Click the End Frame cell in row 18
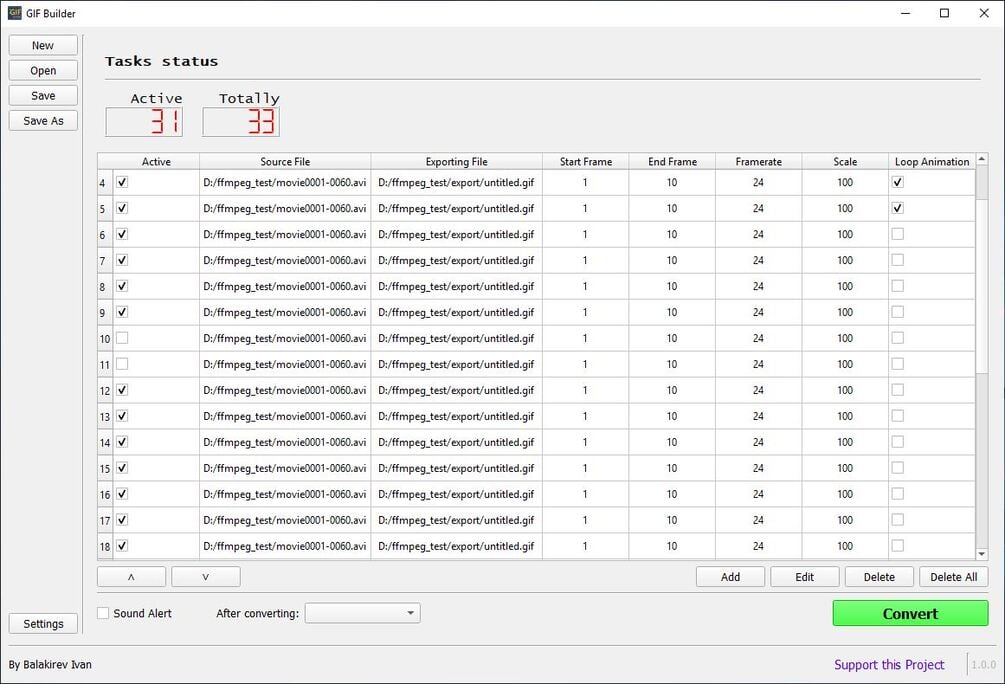This screenshot has height=684, width=1005. point(672,546)
